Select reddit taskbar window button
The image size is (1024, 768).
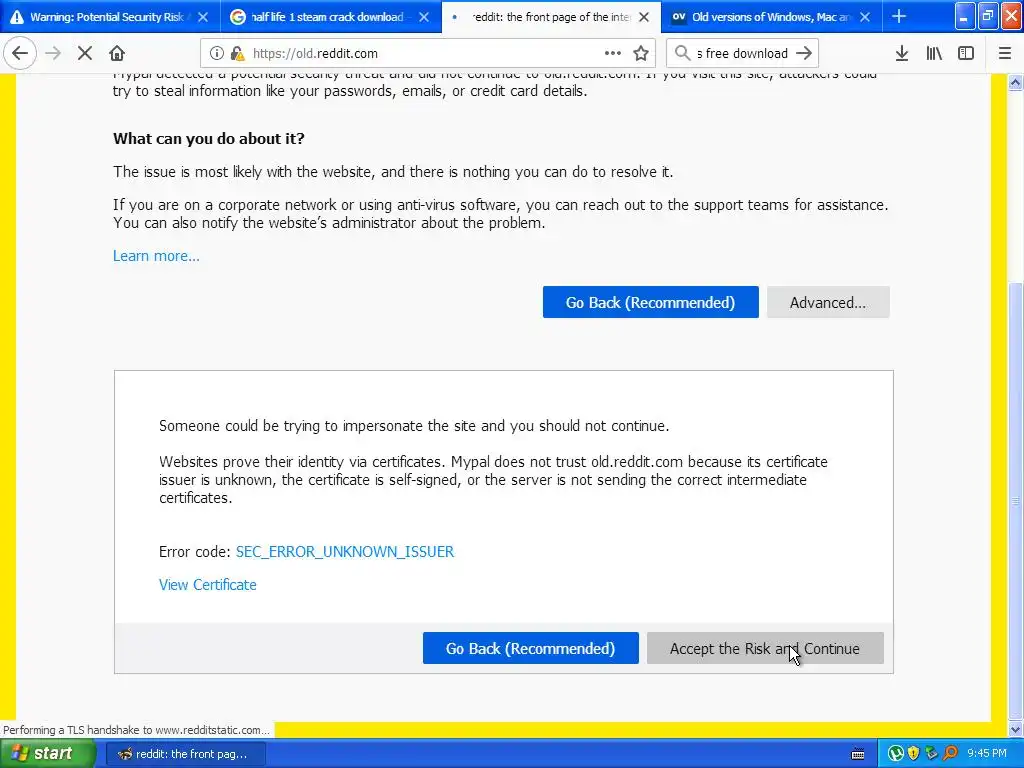[x=185, y=754]
